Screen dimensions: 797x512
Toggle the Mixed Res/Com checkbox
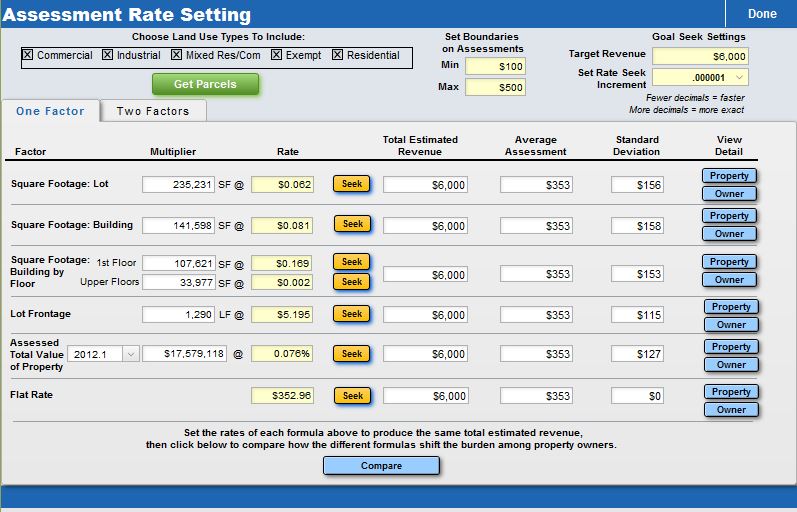point(176,56)
